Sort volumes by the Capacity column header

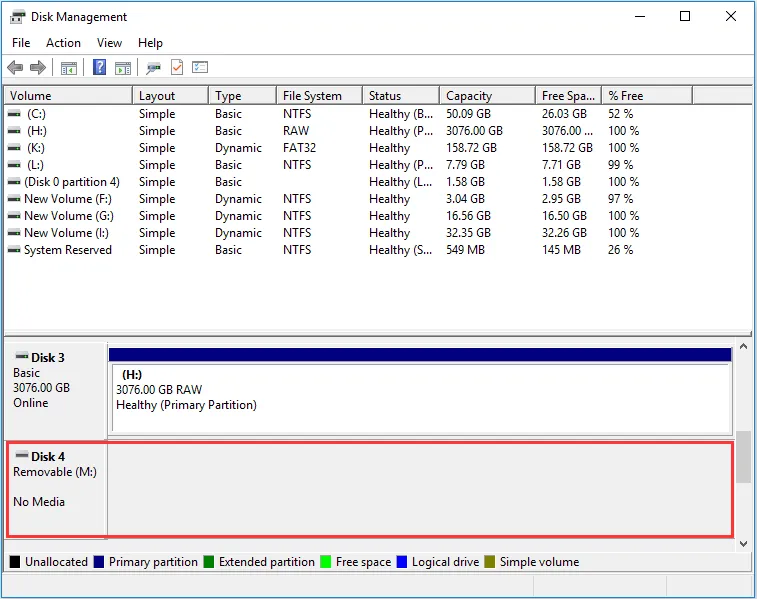(469, 96)
